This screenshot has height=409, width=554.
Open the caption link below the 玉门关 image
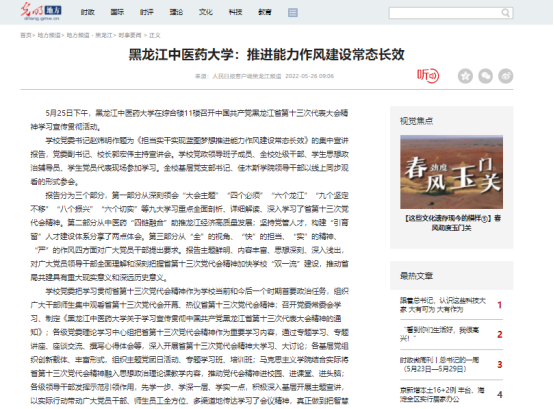(x=452, y=223)
